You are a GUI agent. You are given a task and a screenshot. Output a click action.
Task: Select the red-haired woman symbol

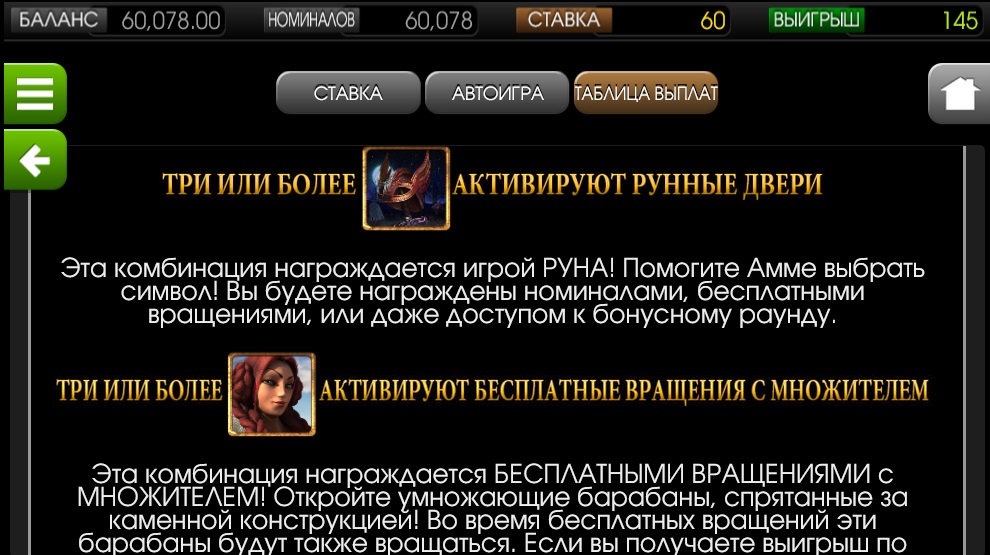point(271,394)
